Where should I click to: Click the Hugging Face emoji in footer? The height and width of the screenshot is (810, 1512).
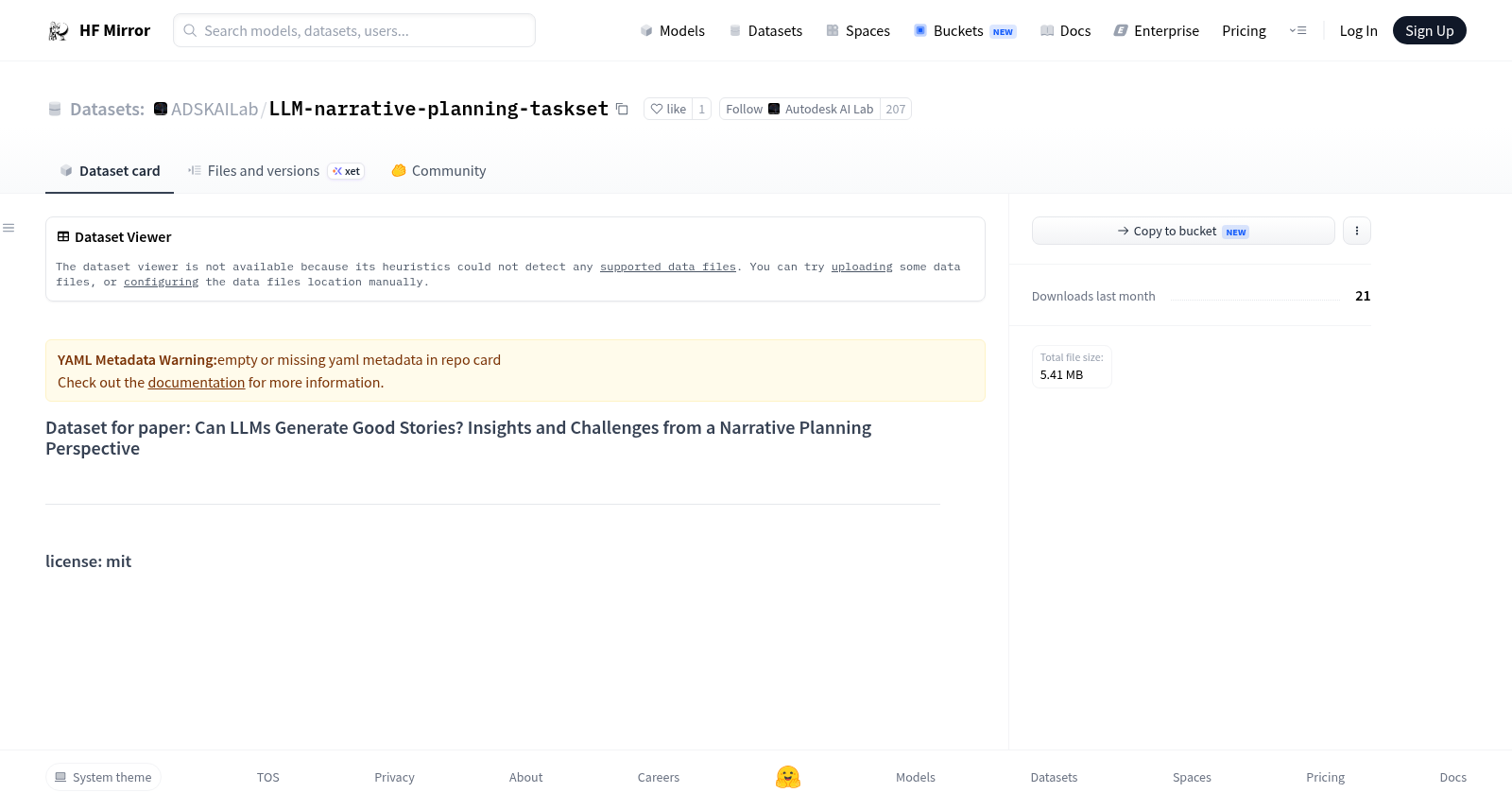pyautogui.click(x=788, y=777)
